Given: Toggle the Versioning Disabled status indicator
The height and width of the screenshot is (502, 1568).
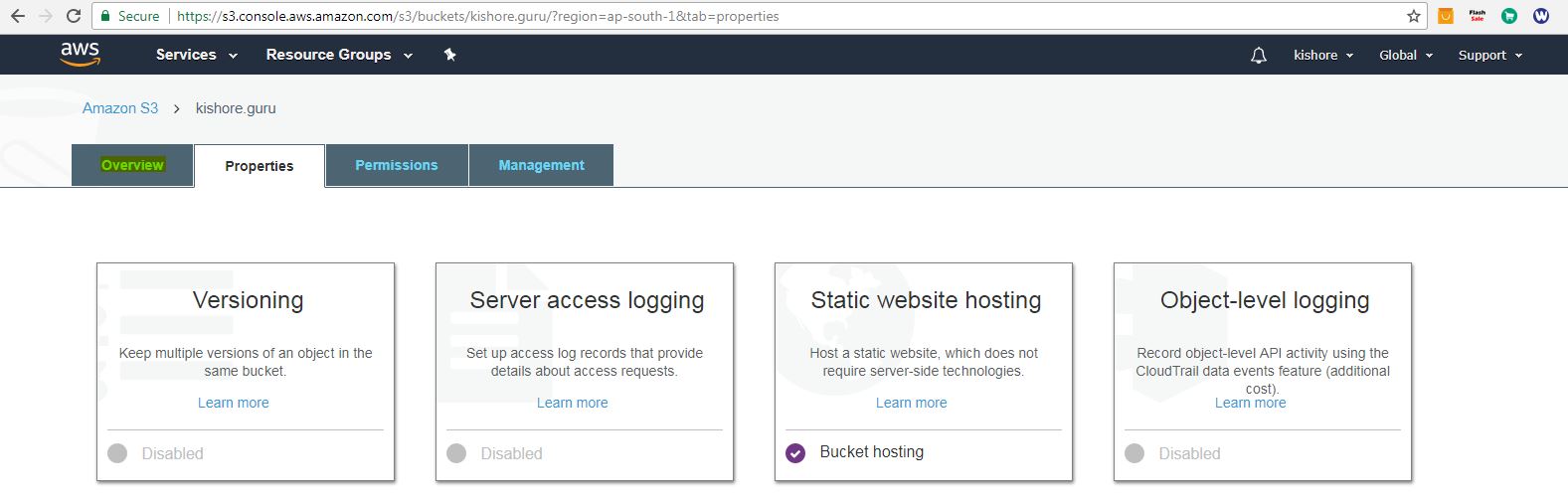Looking at the screenshot, I should coord(117,453).
